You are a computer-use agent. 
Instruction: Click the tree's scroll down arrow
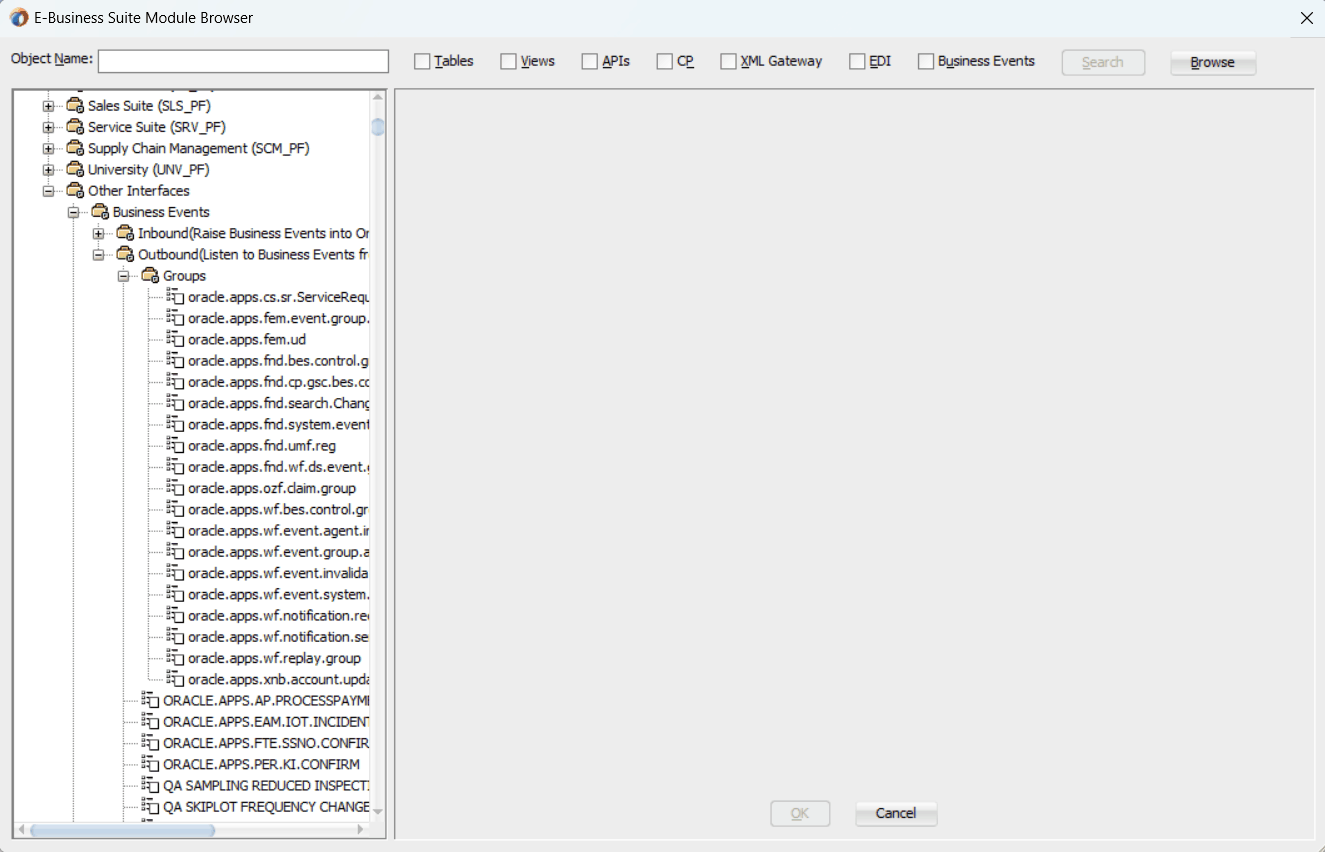click(x=377, y=811)
